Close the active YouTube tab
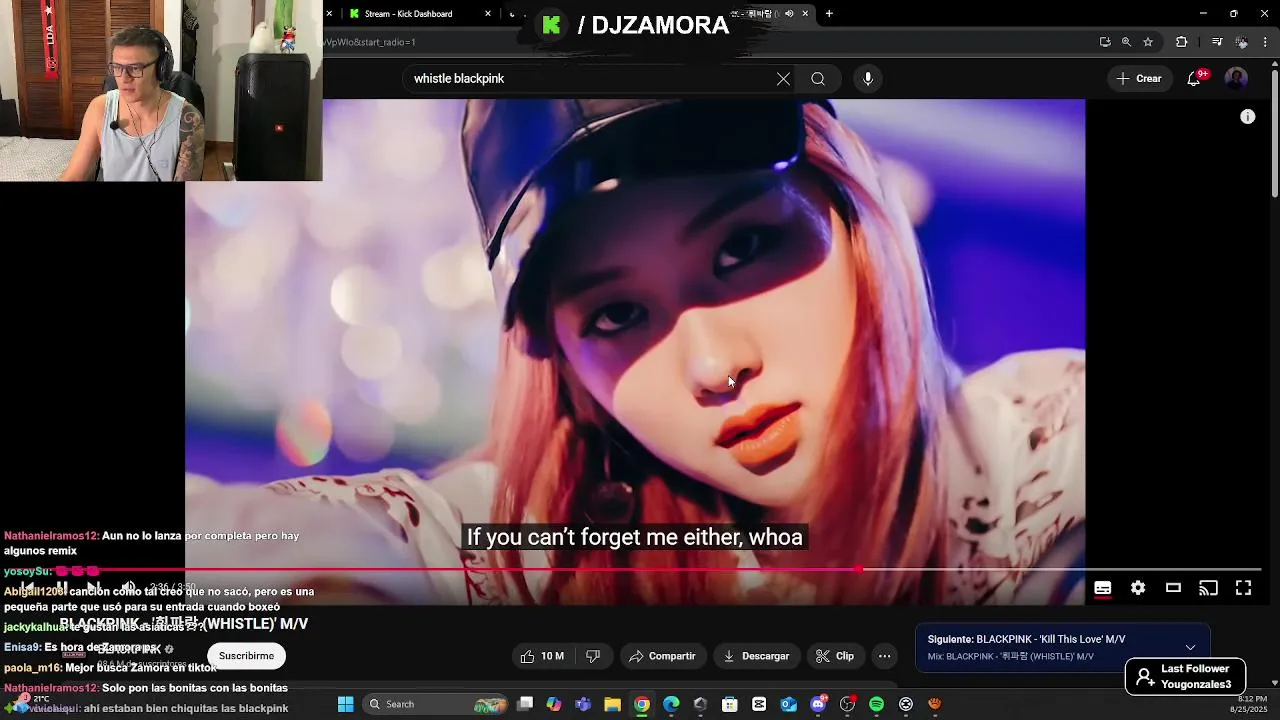 coord(805,14)
